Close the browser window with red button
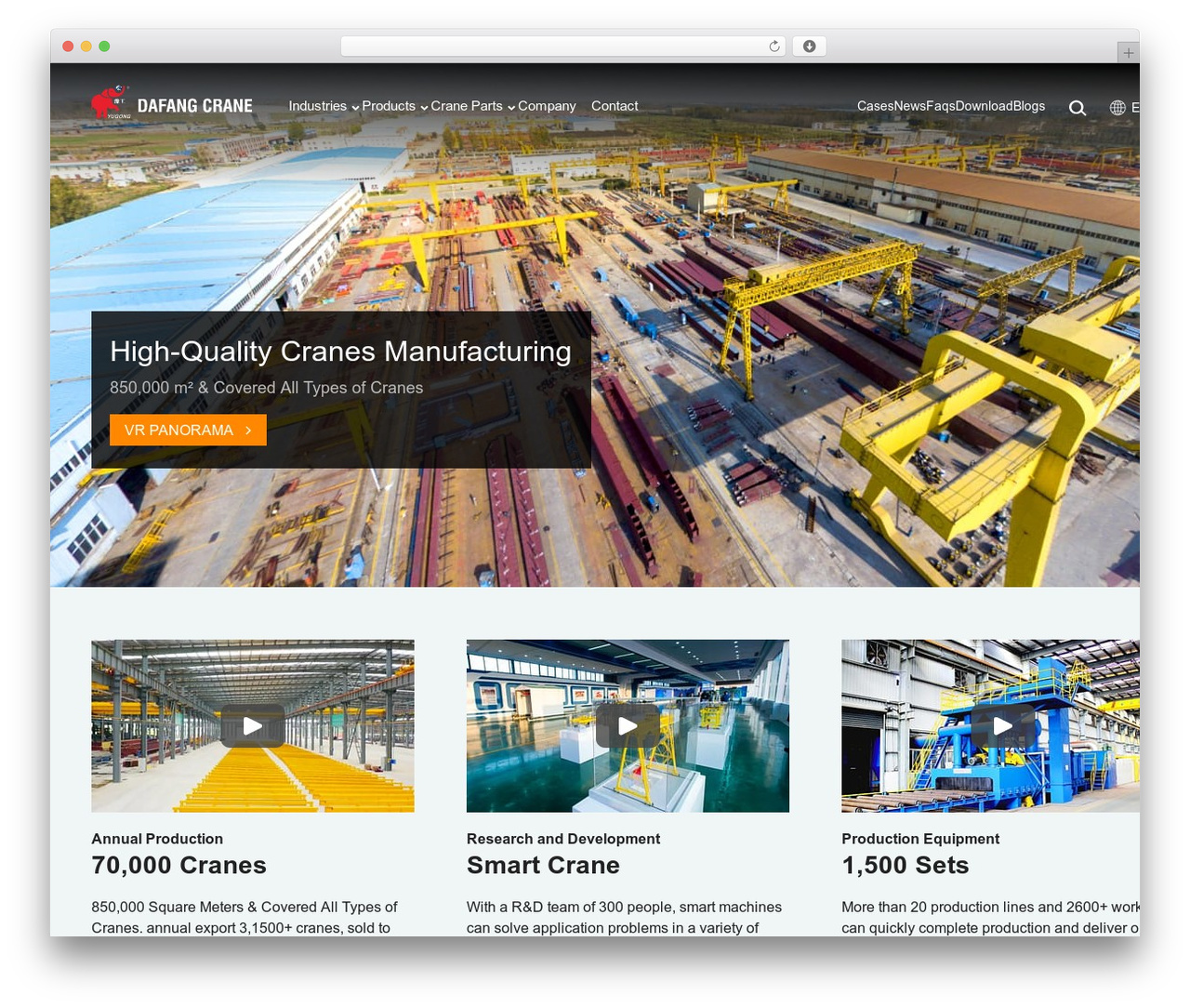 click(68, 46)
